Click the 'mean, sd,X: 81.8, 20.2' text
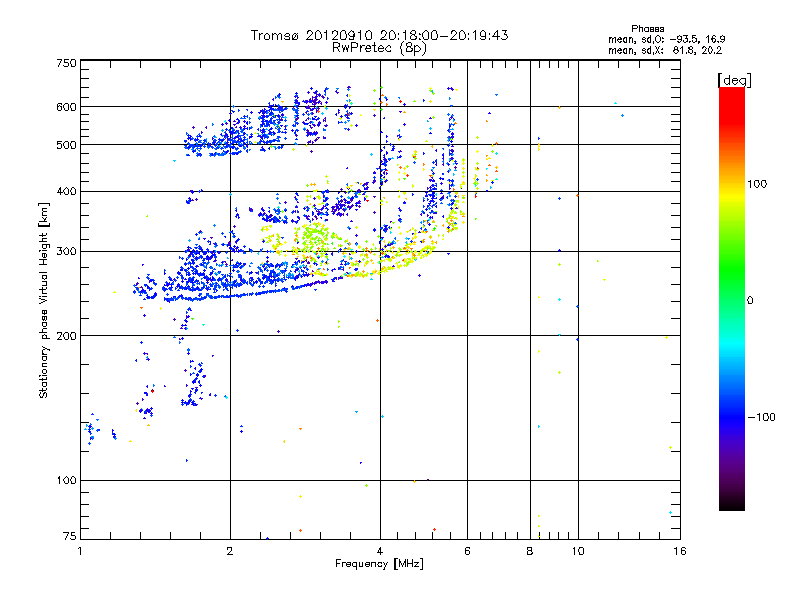Screen dimensions: 800x600 pyautogui.click(x=665, y=51)
